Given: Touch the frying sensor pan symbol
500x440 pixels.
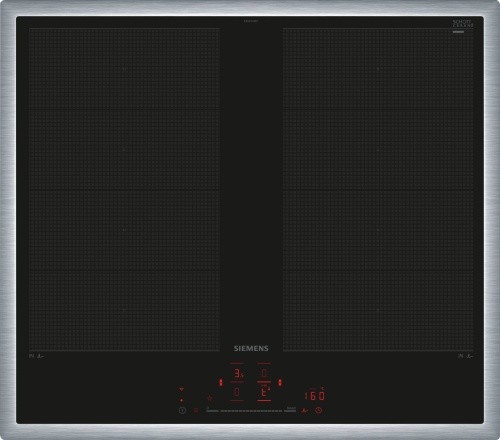Looking at the screenshot, I should click(305, 411).
